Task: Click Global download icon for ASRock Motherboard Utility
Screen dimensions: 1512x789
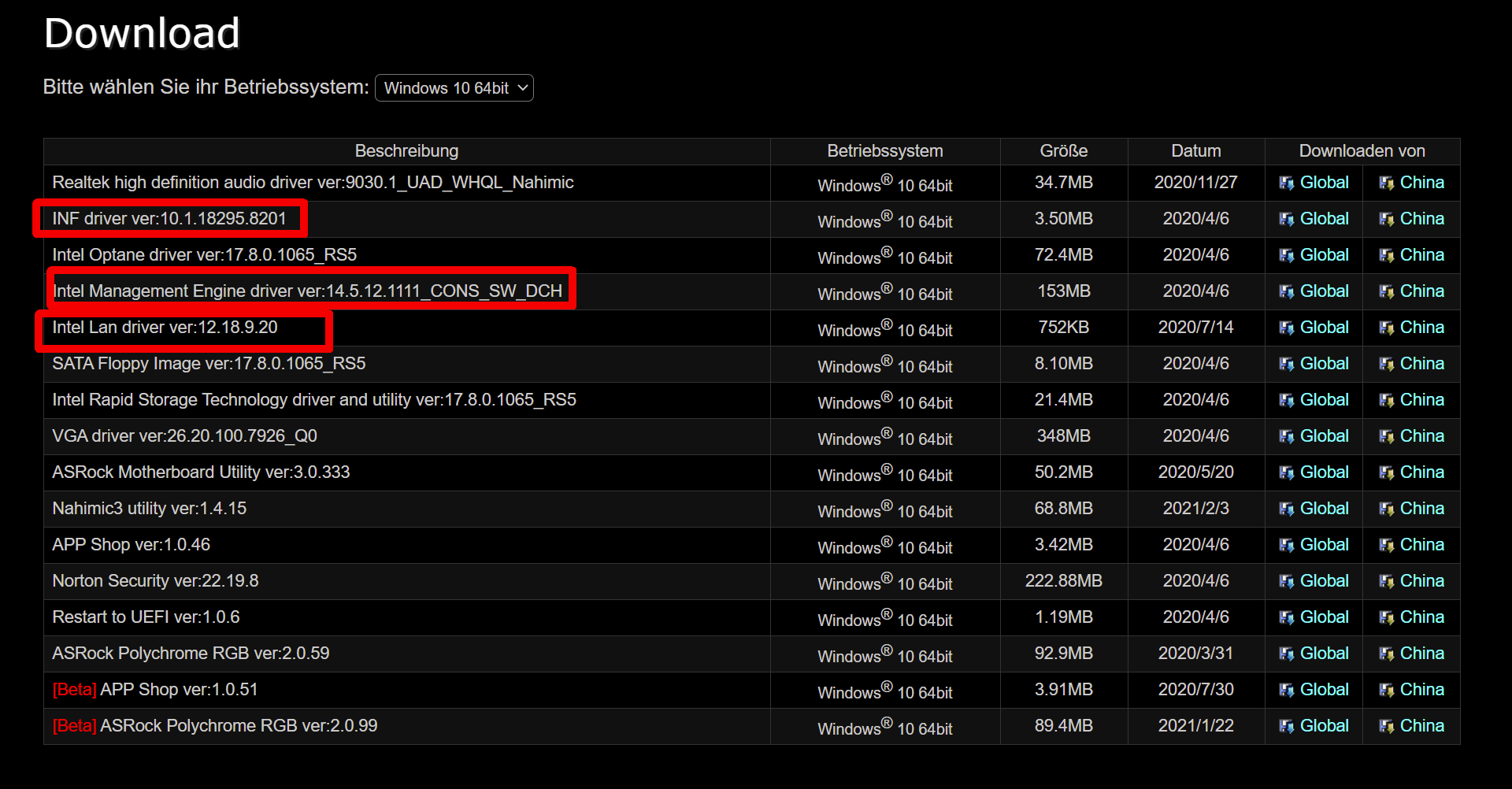Action: pyautogui.click(x=1286, y=472)
